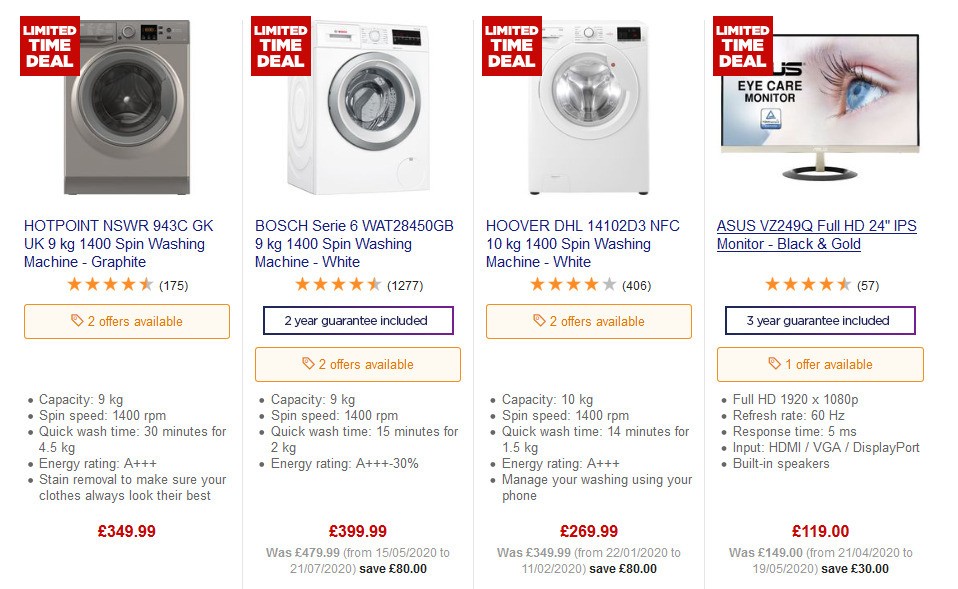Click the LIMITED TIME DEAL badge on the Hotpoint listing
Viewport: 958px width, 589px height.
50,44
